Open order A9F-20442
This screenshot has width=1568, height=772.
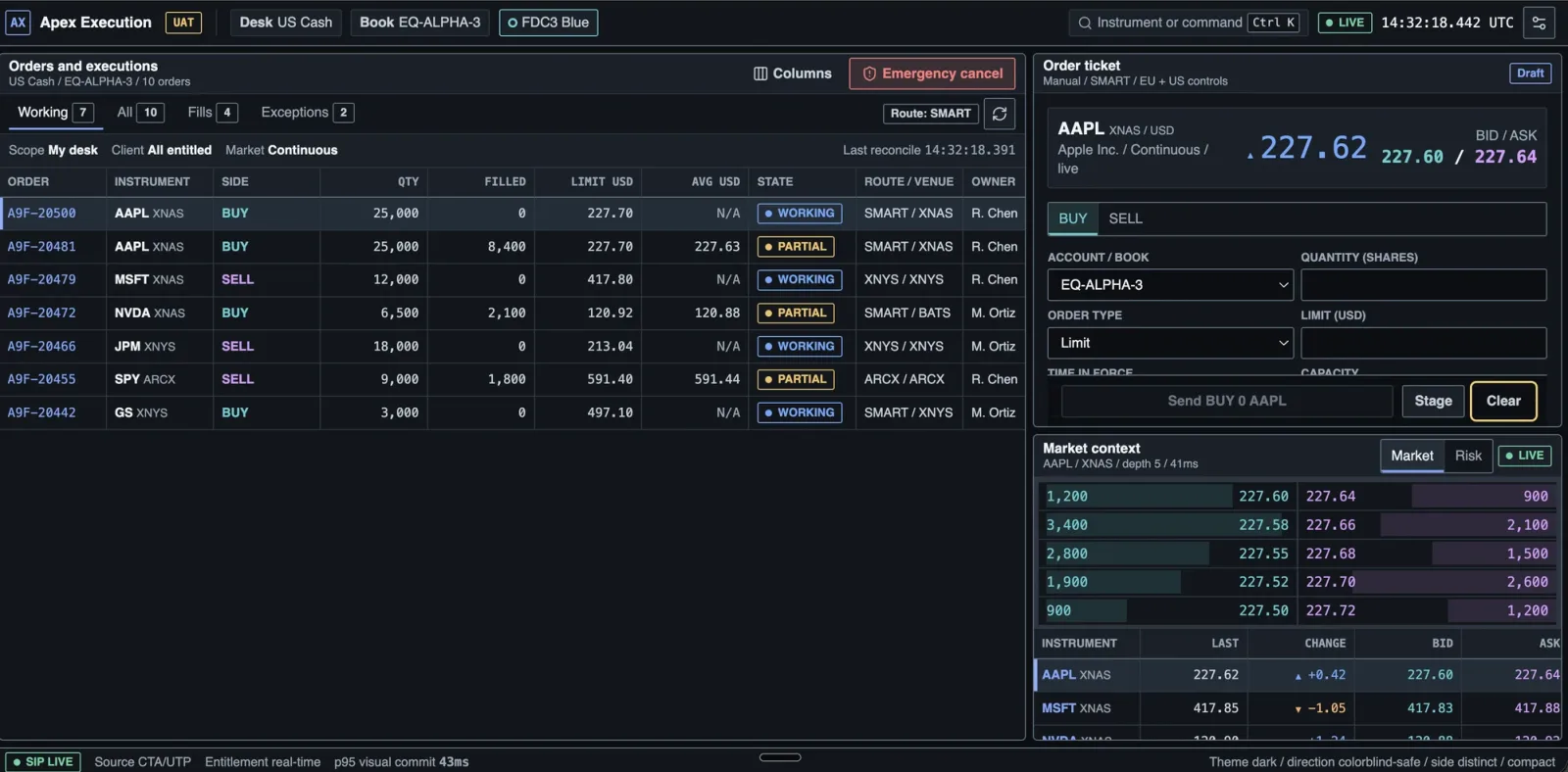tap(41, 412)
